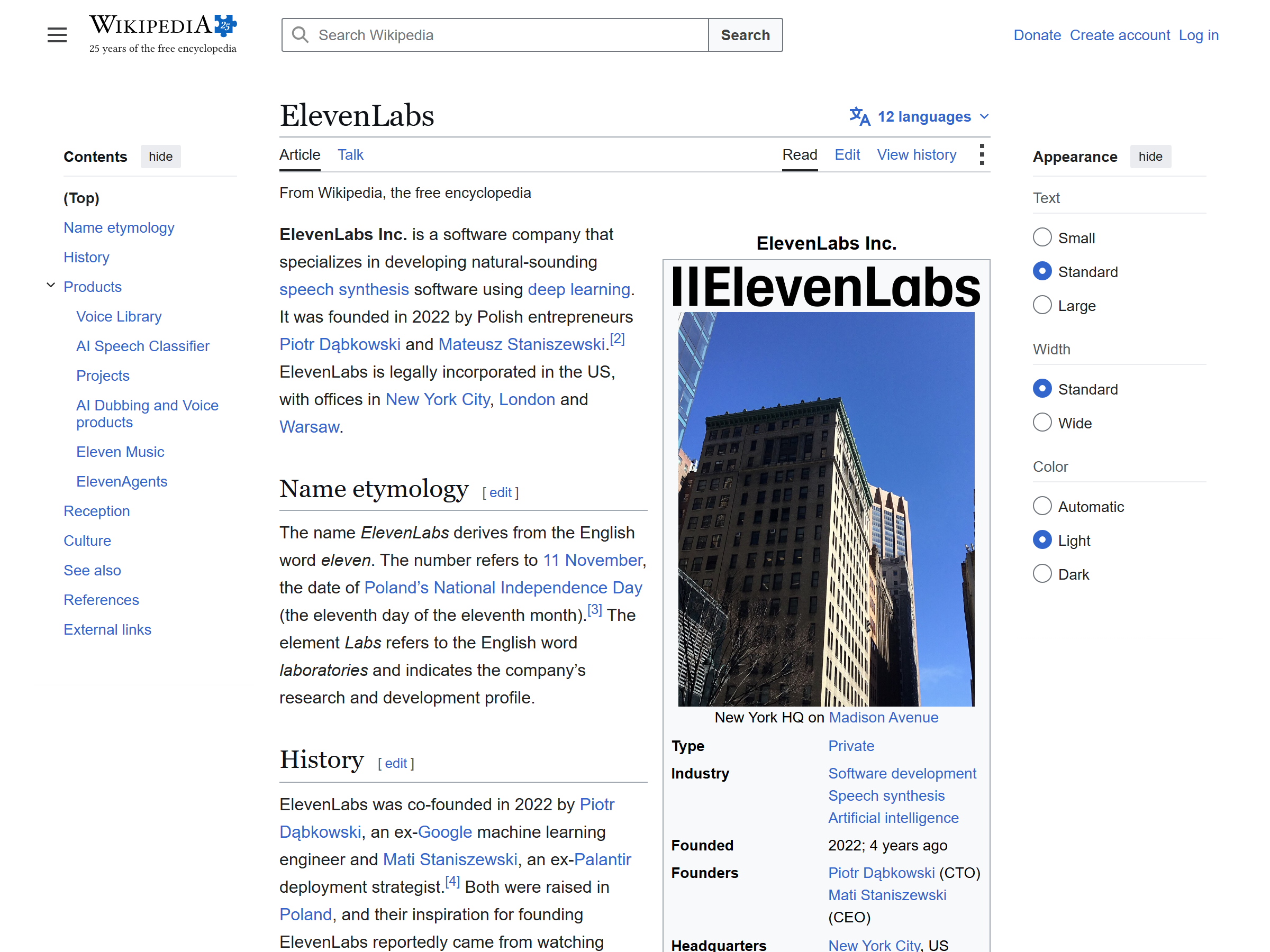
Task: Open Software development in infobox
Action: pyautogui.click(x=902, y=774)
